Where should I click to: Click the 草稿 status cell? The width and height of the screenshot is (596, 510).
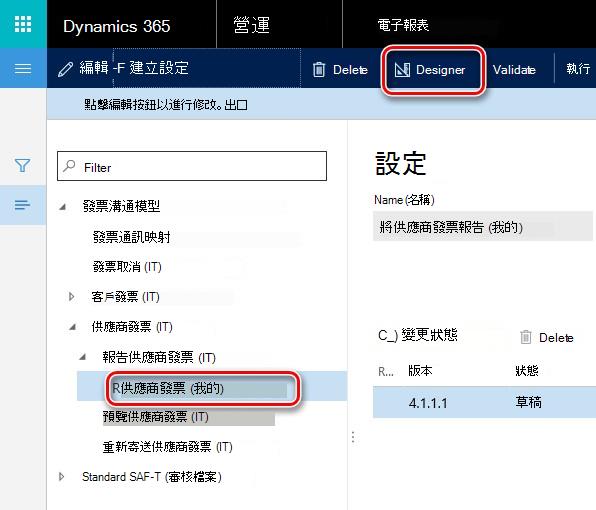point(528,402)
